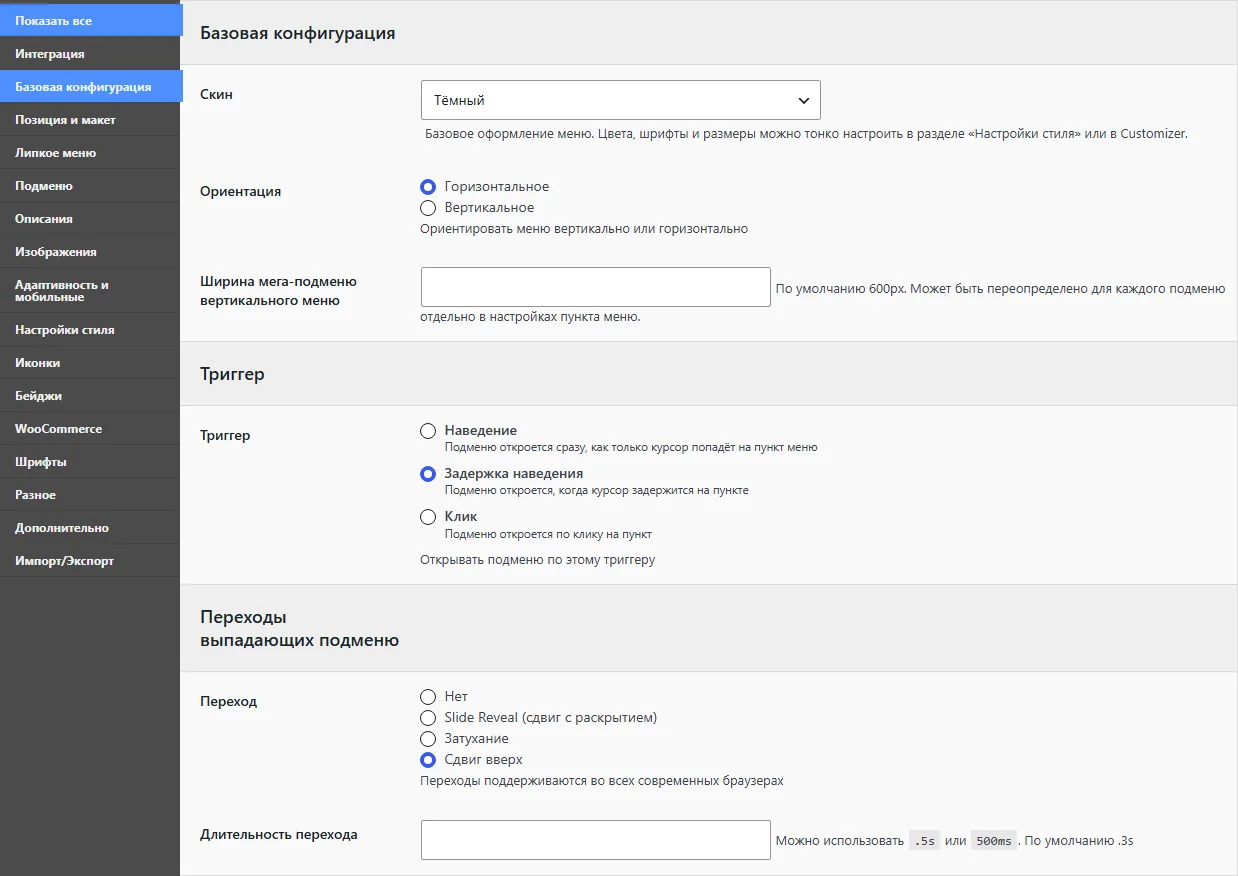
Task: Click the Переход field label
Action: (x=228, y=701)
